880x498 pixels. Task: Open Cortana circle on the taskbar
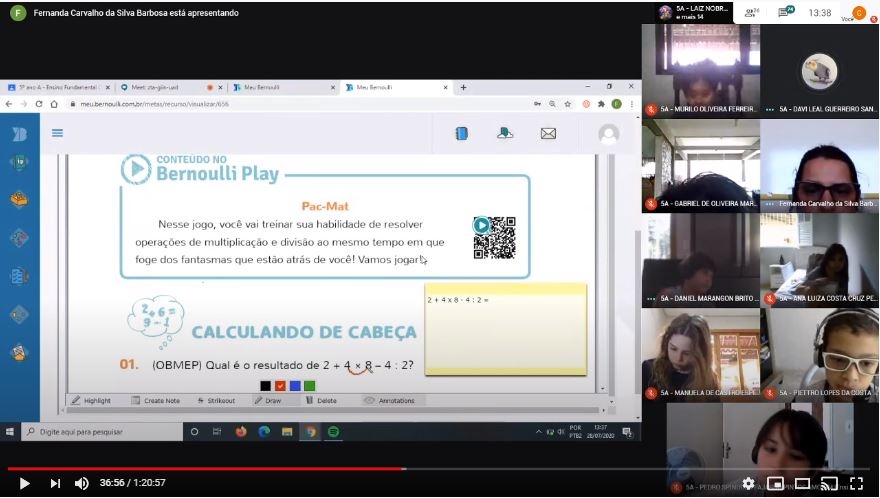[194, 432]
